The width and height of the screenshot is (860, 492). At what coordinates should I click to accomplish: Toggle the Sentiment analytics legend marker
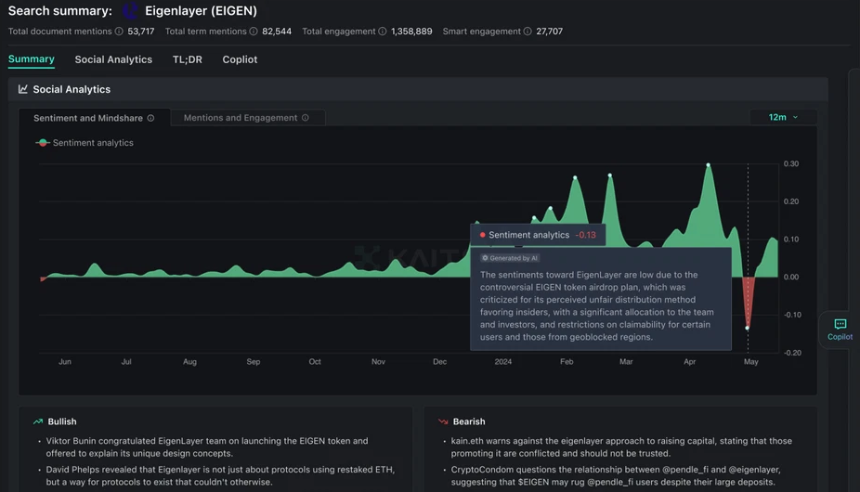(43, 143)
